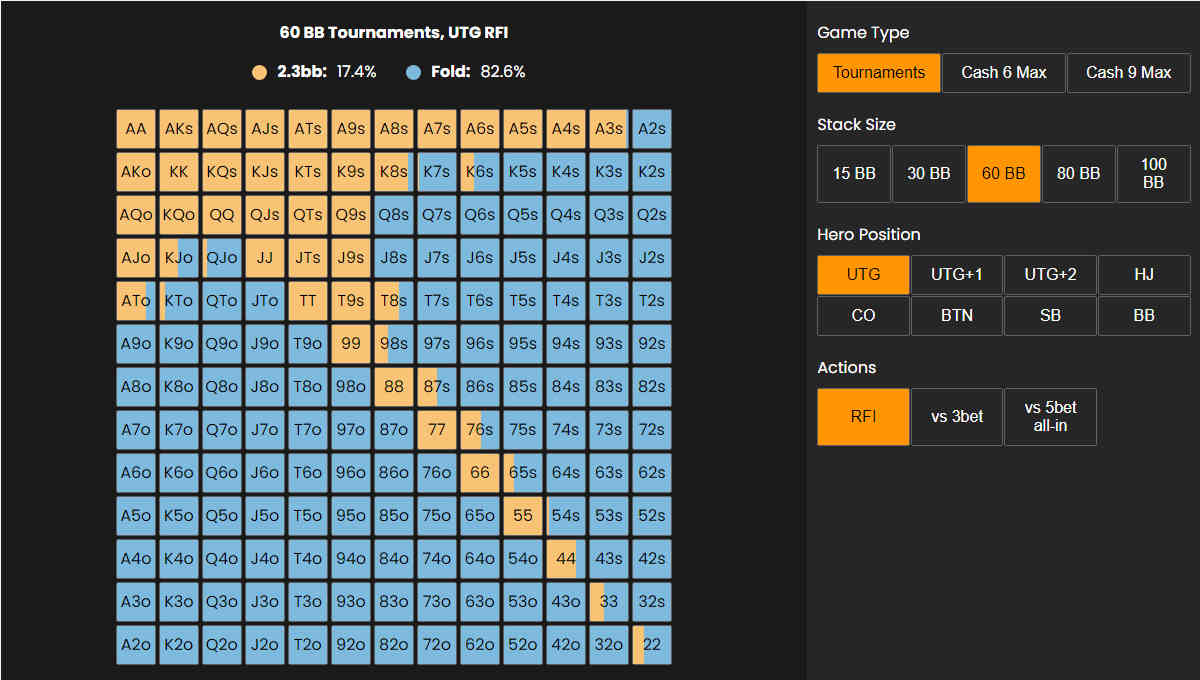The width and height of the screenshot is (1200, 680).
Task: Choose the Tournaments game type
Action: click(878, 73)
